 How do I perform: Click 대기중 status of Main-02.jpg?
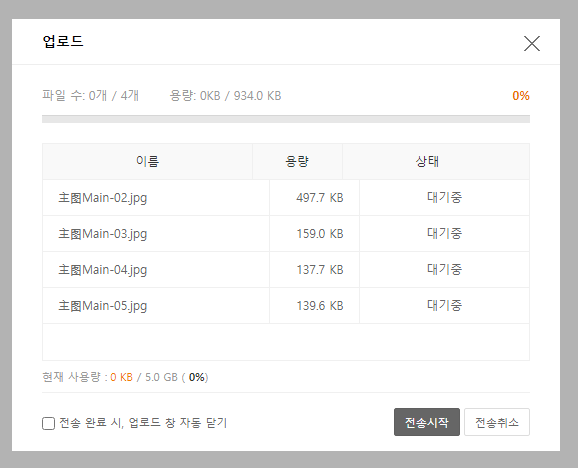point(444,197)
